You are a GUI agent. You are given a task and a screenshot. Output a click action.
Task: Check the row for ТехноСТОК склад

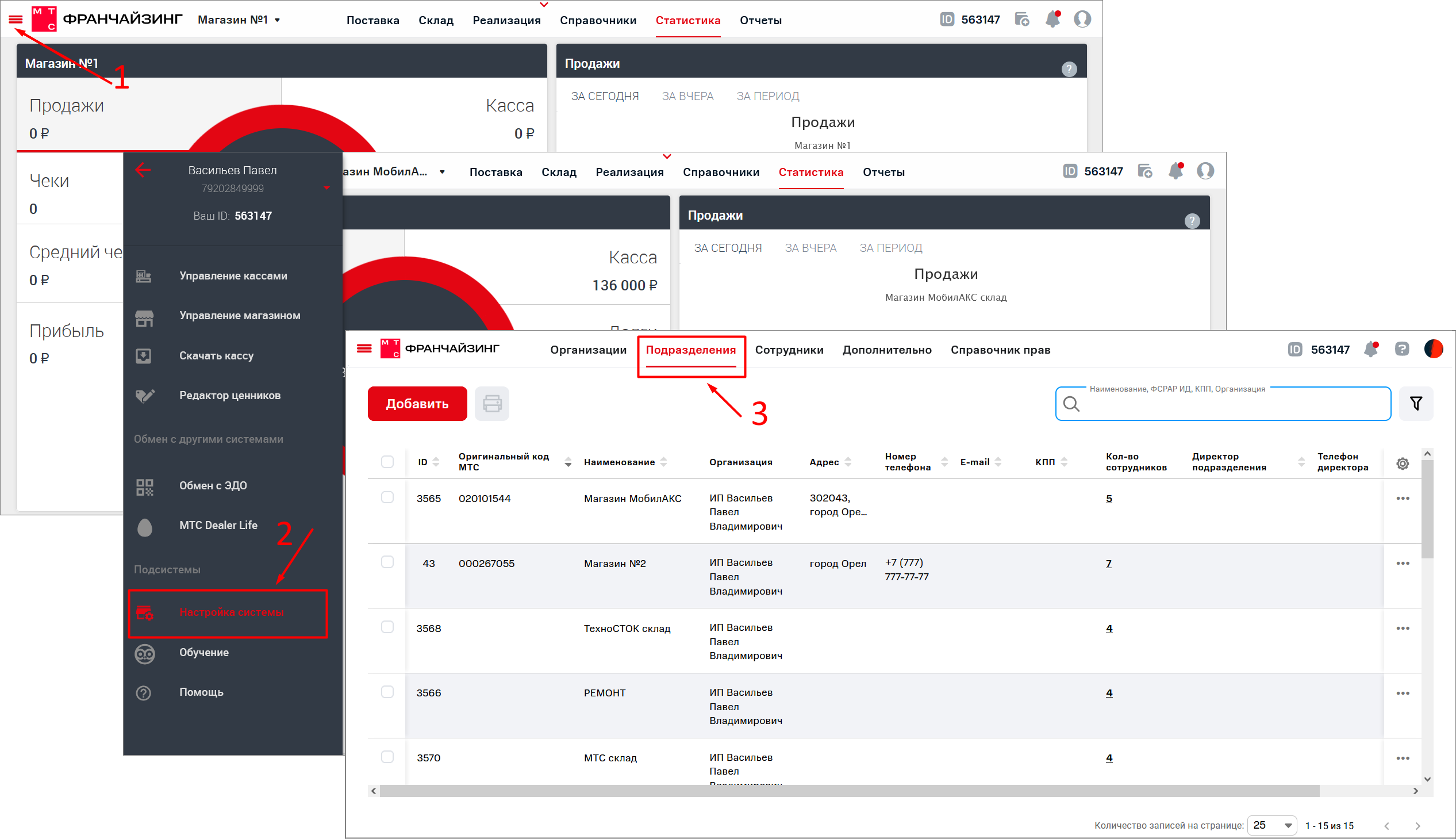(387, 627)
